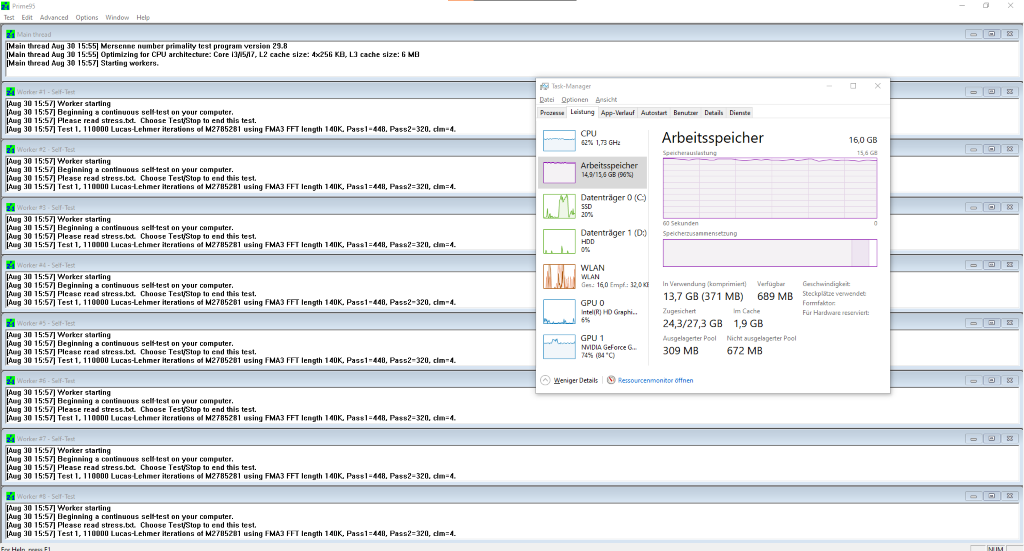
Task: Open the Help menu in Prime95
Action: click(143, 18)
